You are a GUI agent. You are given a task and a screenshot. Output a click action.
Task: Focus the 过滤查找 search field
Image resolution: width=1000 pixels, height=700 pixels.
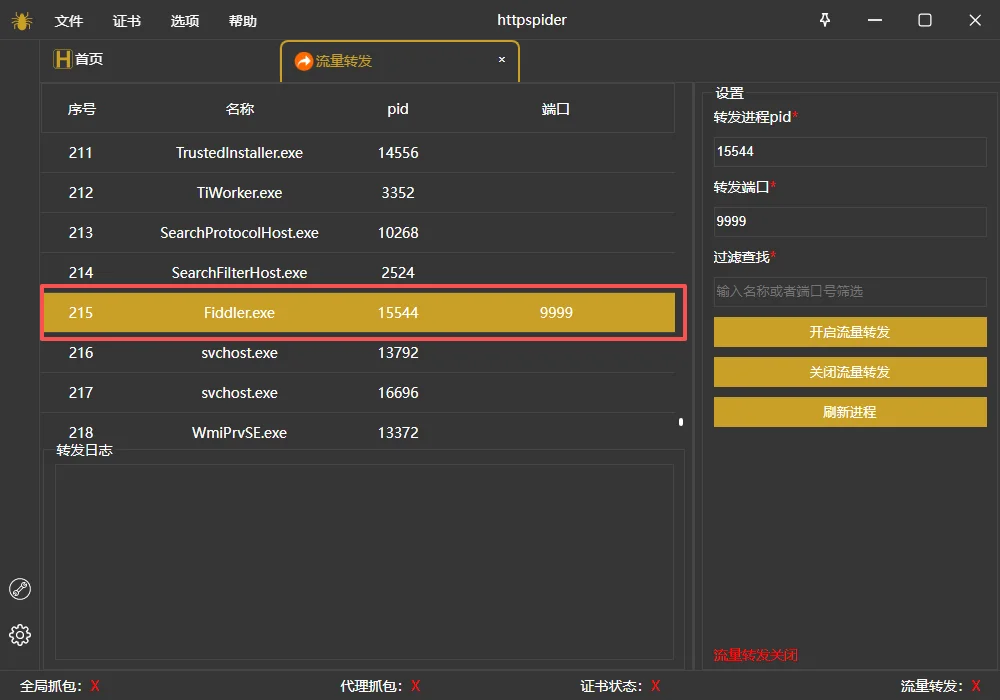(850, 291)
